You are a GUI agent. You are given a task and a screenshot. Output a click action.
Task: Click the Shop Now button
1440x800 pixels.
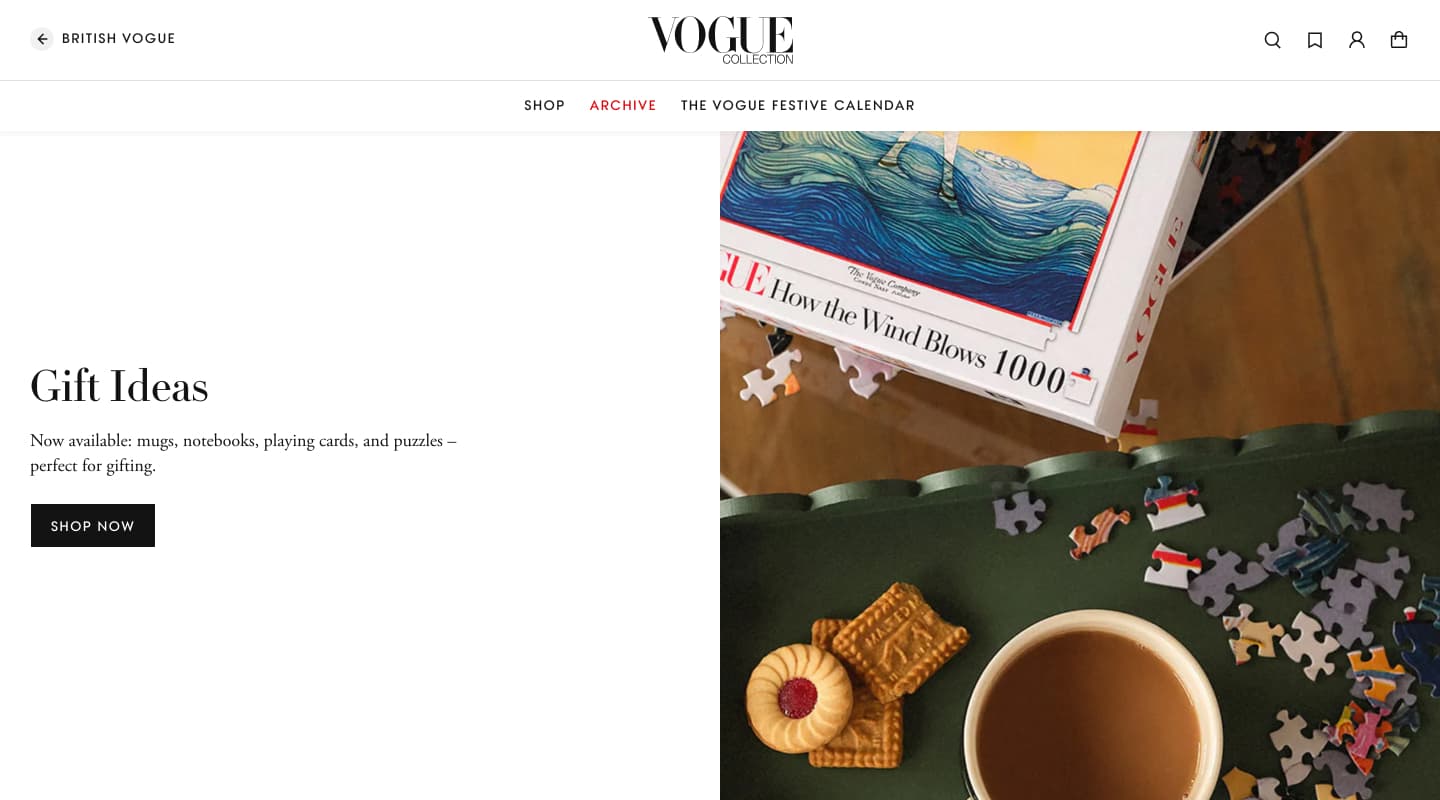93,526
